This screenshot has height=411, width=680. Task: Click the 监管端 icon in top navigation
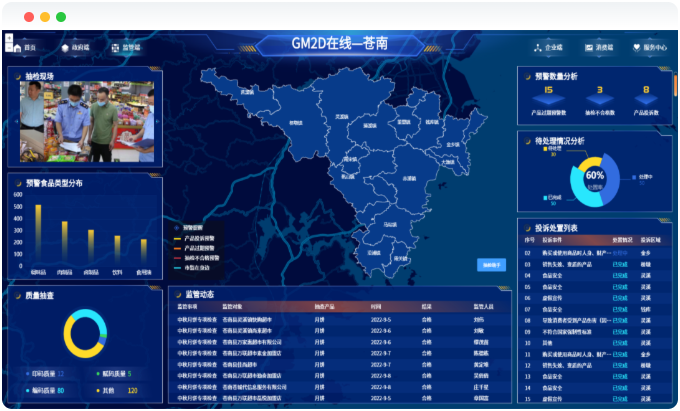[114, 47]
